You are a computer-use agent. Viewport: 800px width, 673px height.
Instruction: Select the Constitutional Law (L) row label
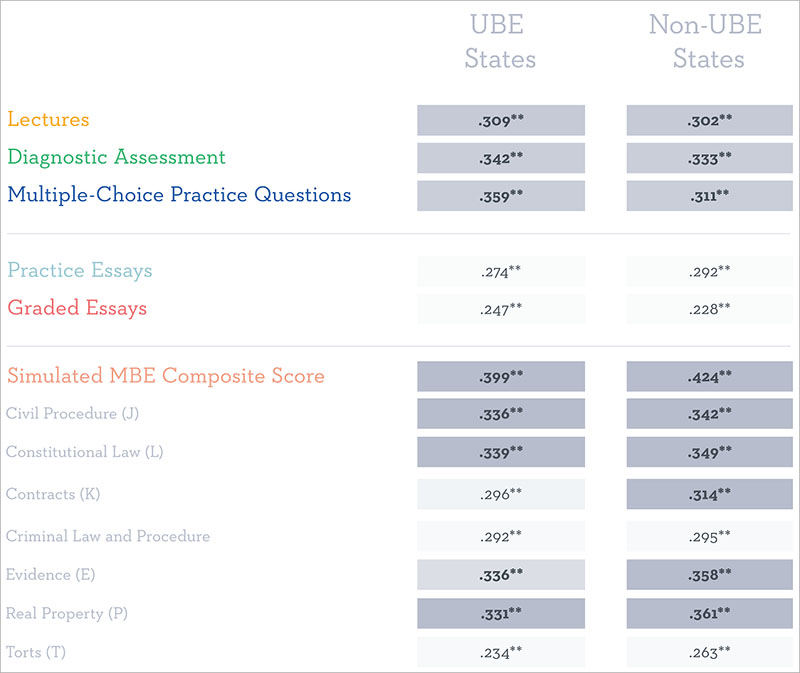coord(84,452)
